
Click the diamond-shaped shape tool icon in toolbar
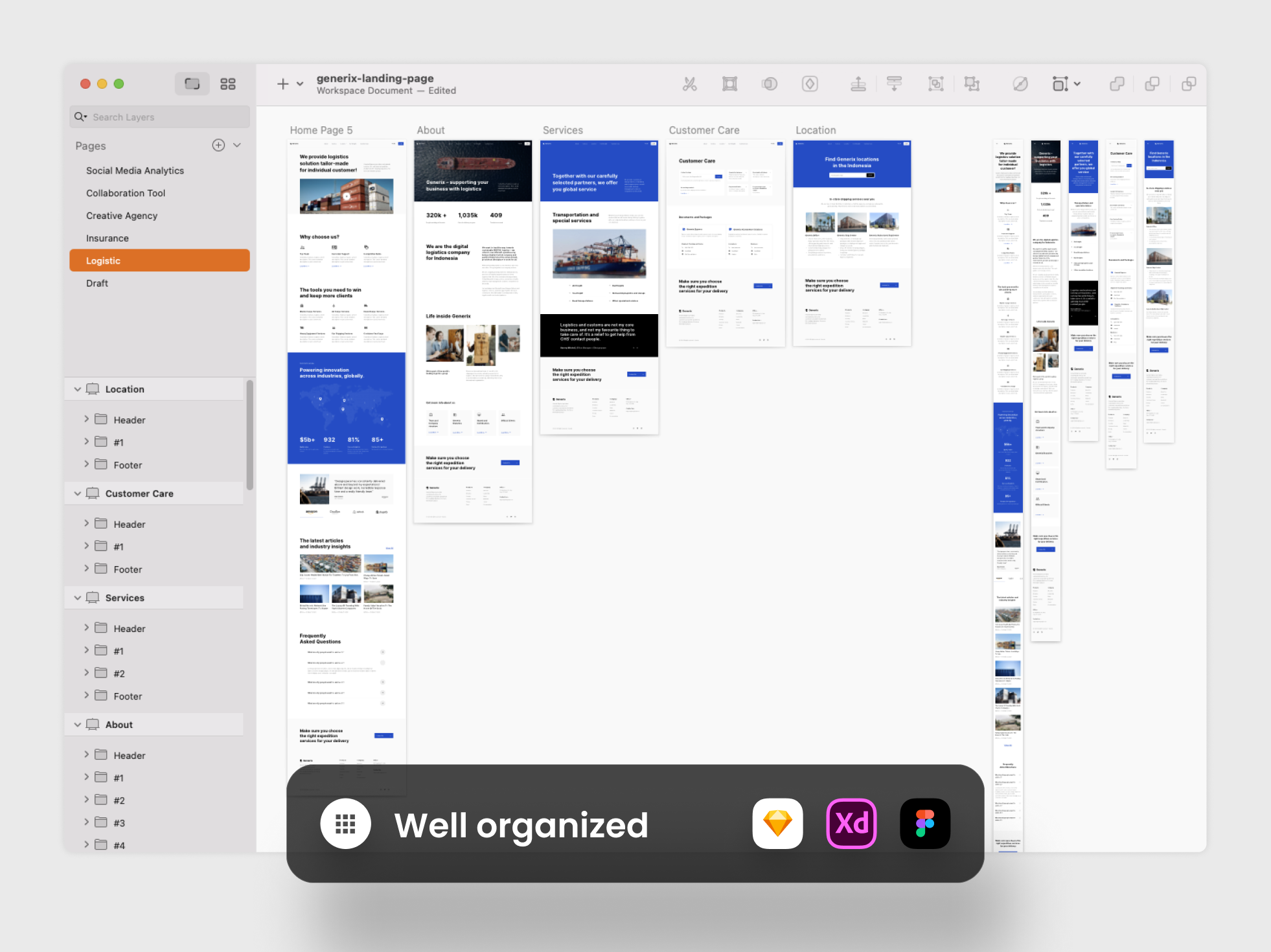tap(809, 84)
